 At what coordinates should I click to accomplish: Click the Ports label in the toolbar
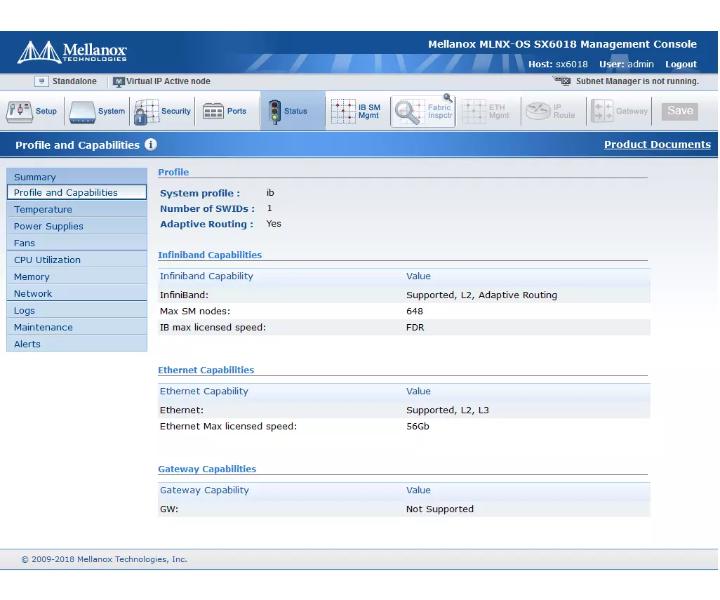click(236, 111)
